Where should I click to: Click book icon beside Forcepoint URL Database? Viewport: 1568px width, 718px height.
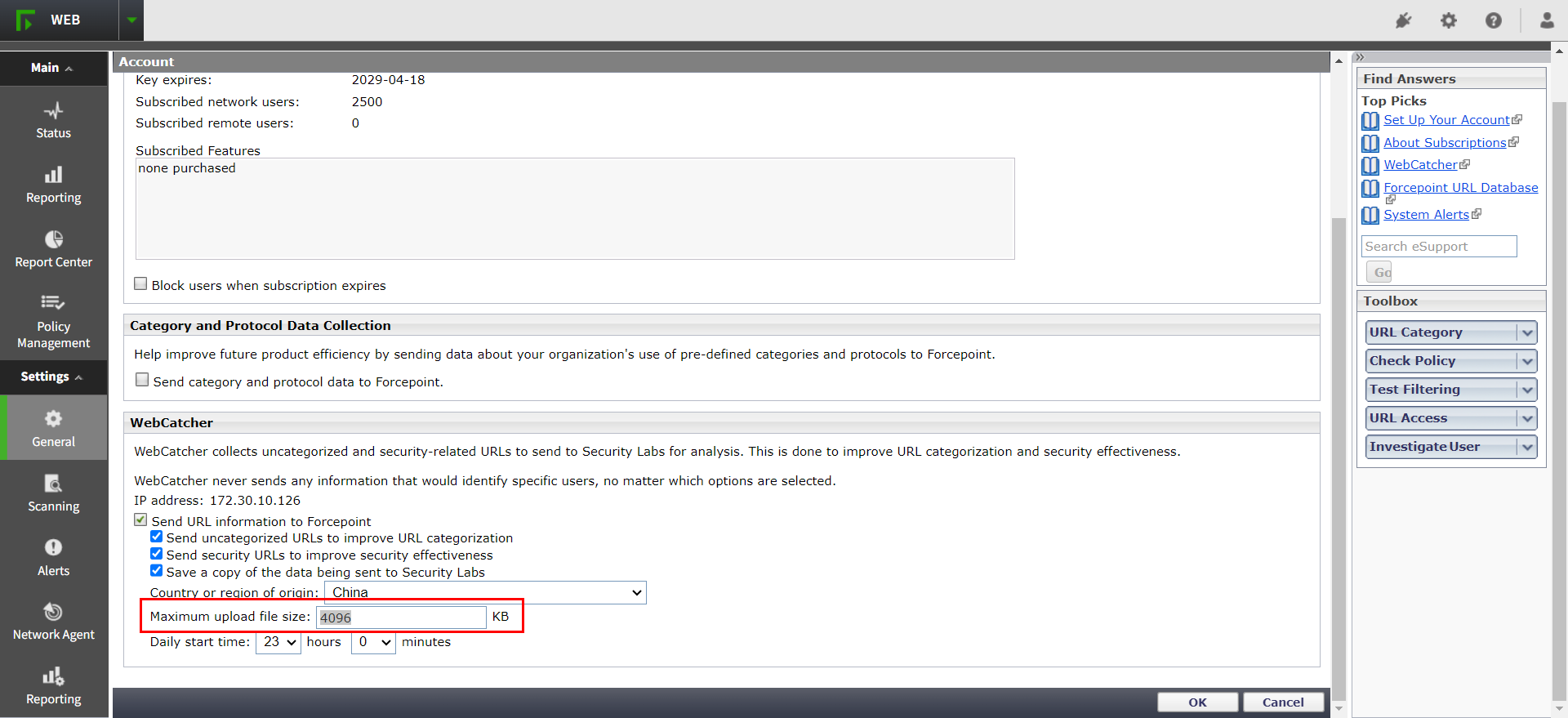(x=1370, y=189)
